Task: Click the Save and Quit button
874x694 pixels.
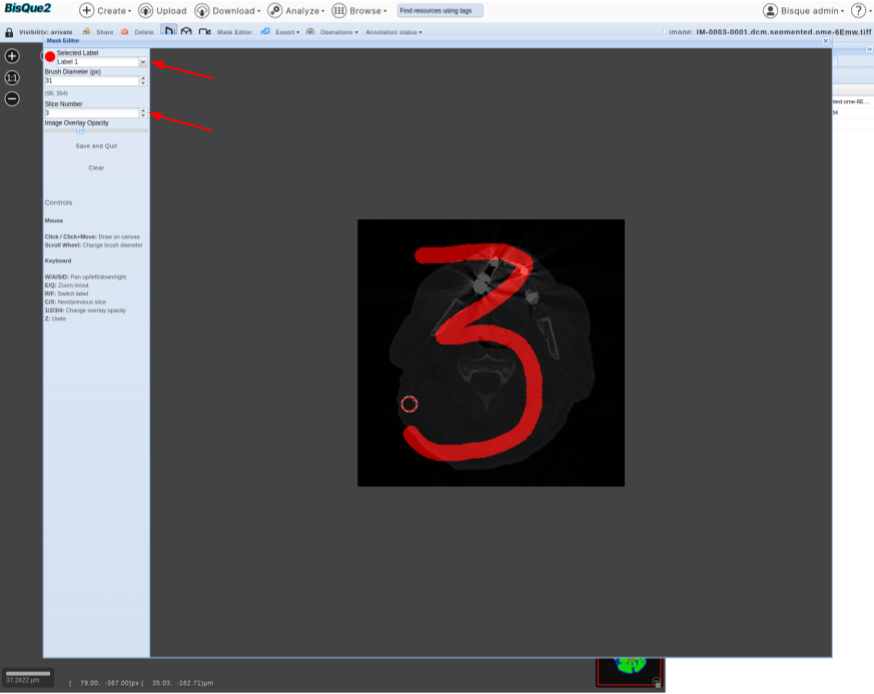Action: coord(96,146)
